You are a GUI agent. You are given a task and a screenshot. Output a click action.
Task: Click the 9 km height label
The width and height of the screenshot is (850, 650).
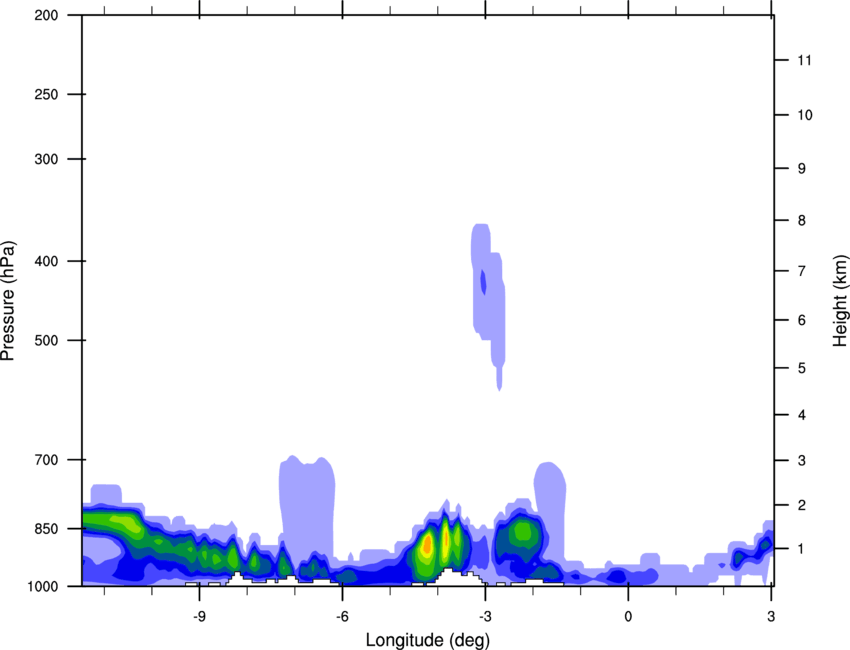coord(802,169)
